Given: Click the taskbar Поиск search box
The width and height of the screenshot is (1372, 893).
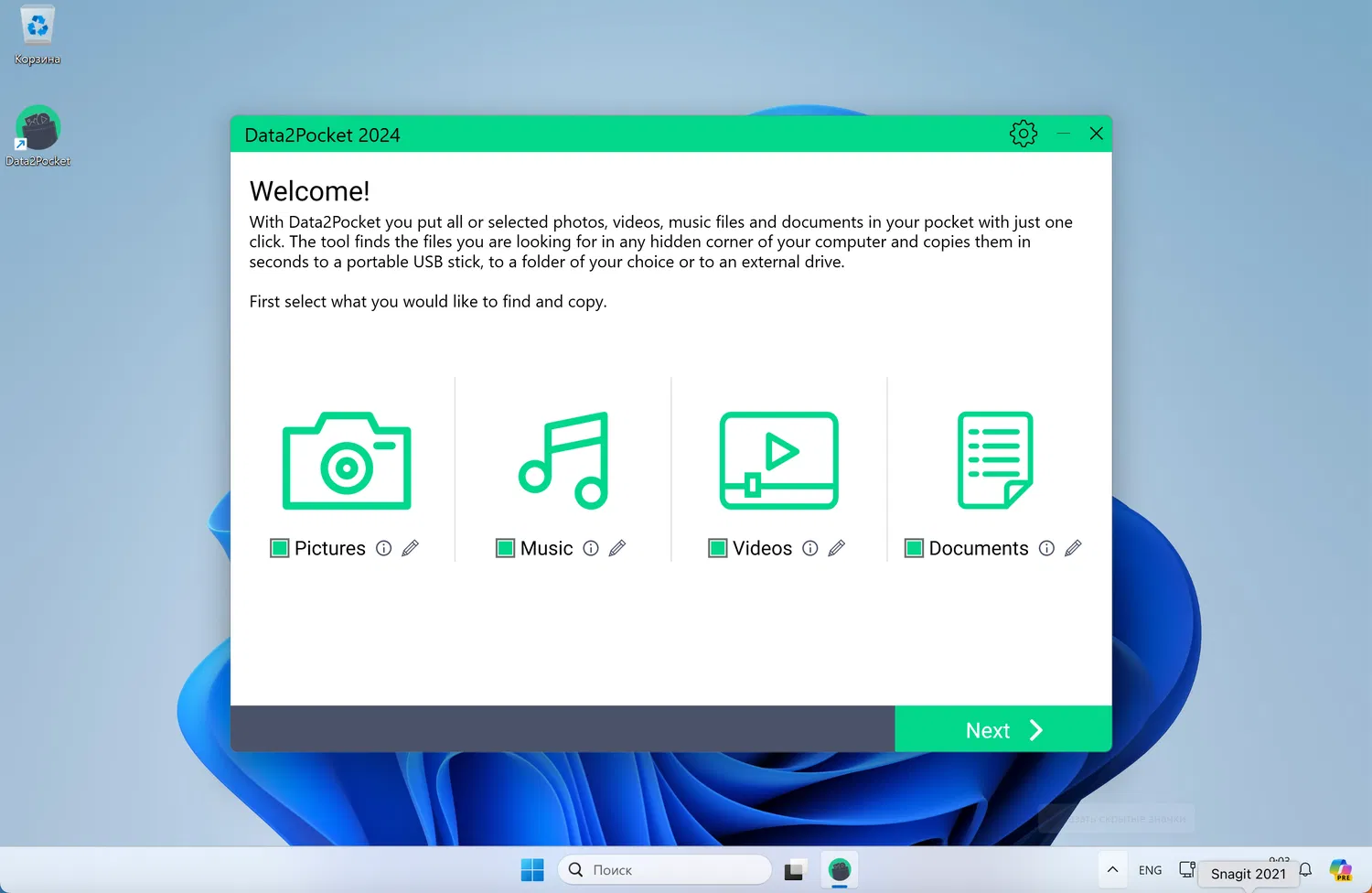Looking at the screenshot, I should pos(665,870).
